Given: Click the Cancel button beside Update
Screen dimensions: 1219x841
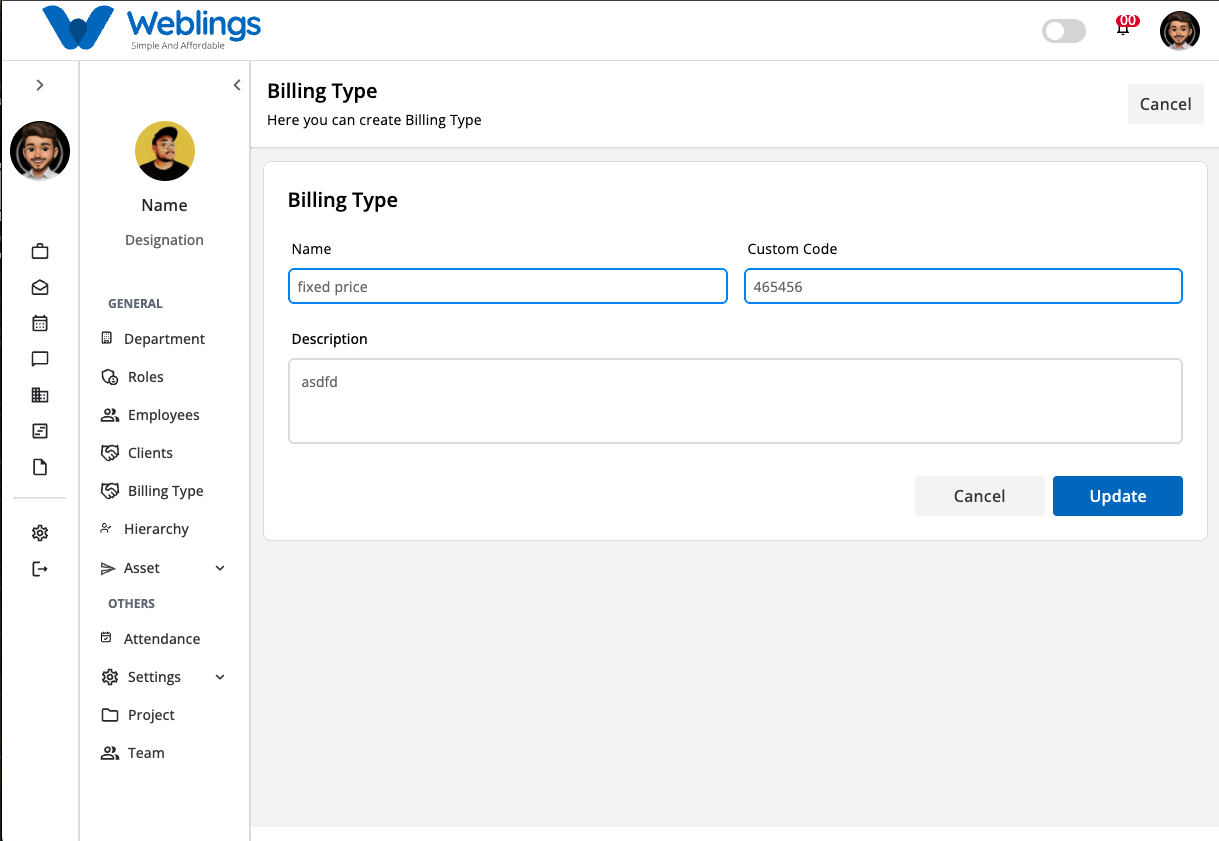Looking at the screenshot, I should coord(979,496).
